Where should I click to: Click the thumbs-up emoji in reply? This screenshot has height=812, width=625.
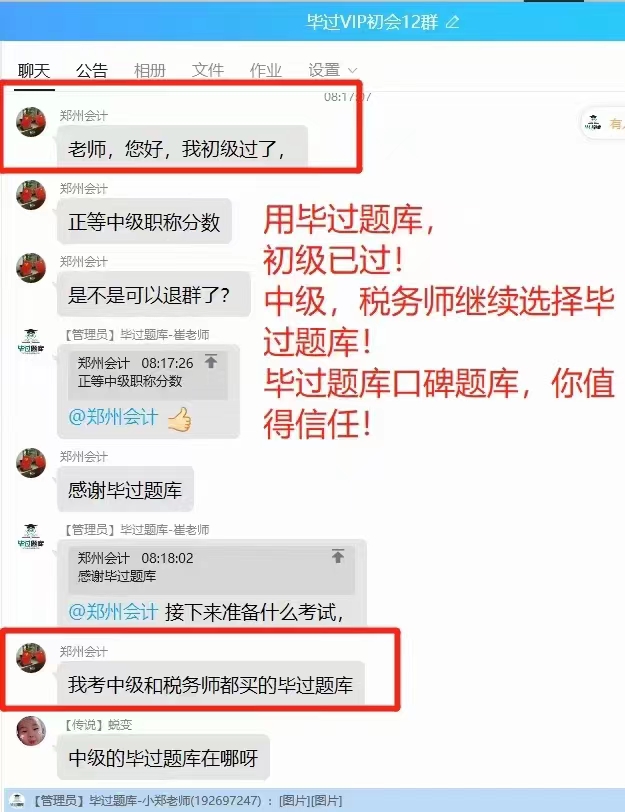(180, 418)
